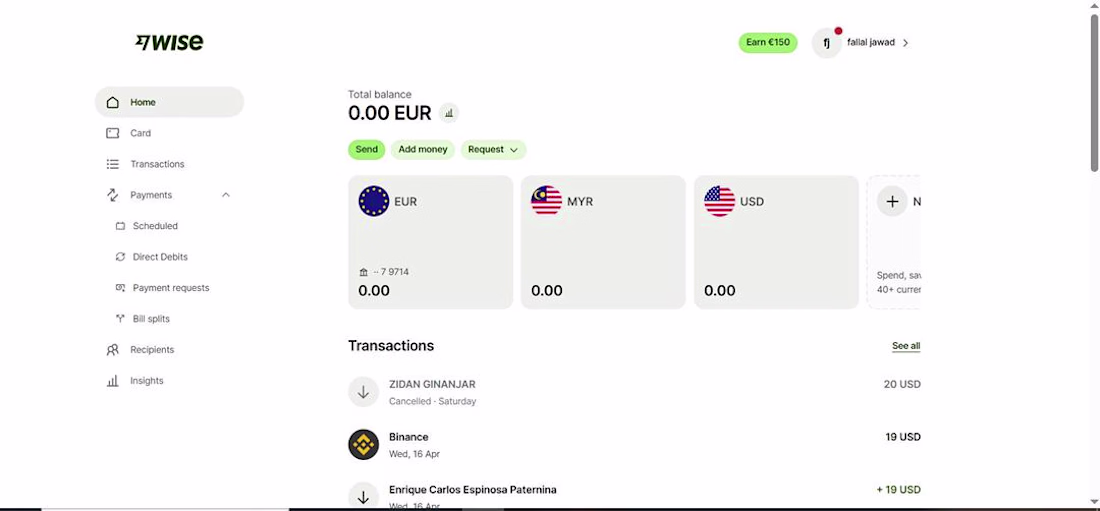The width and height of the screenshot is (1100, 511).
Task: Open account menu arrow next to fallal jawad
Action: point(906,43)
